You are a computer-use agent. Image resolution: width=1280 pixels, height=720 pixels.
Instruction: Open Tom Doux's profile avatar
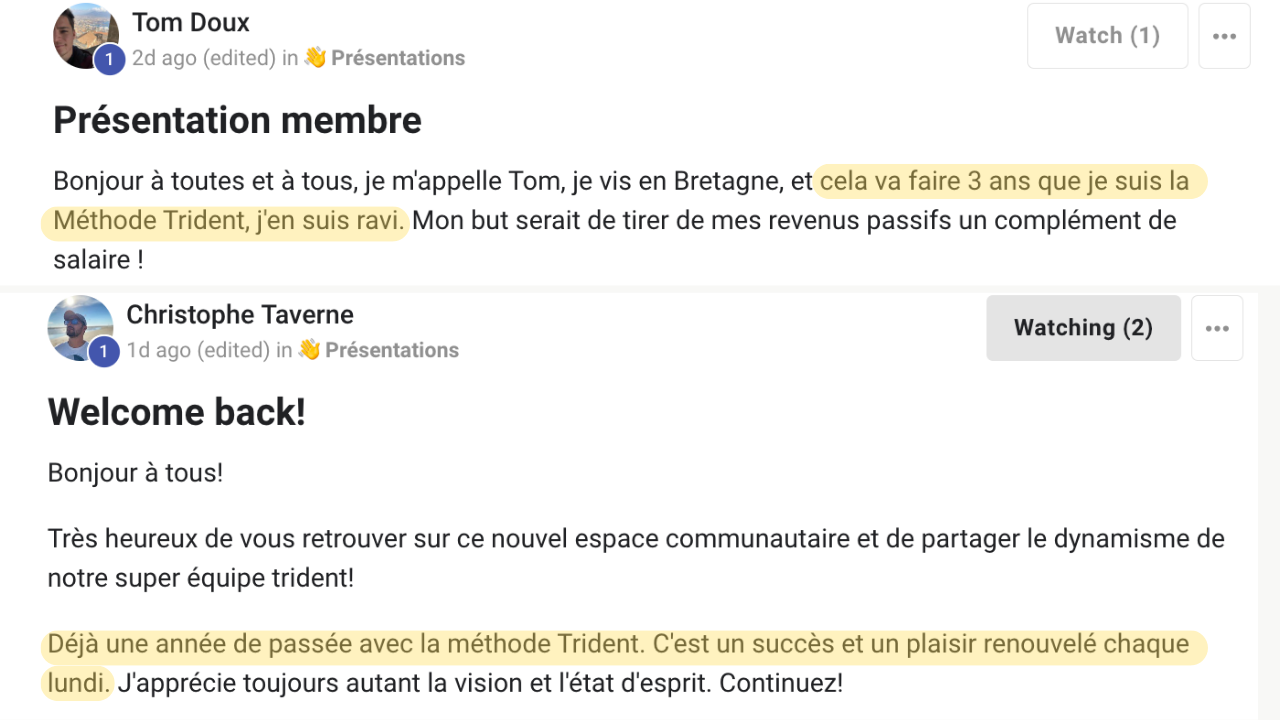point(86,36)
